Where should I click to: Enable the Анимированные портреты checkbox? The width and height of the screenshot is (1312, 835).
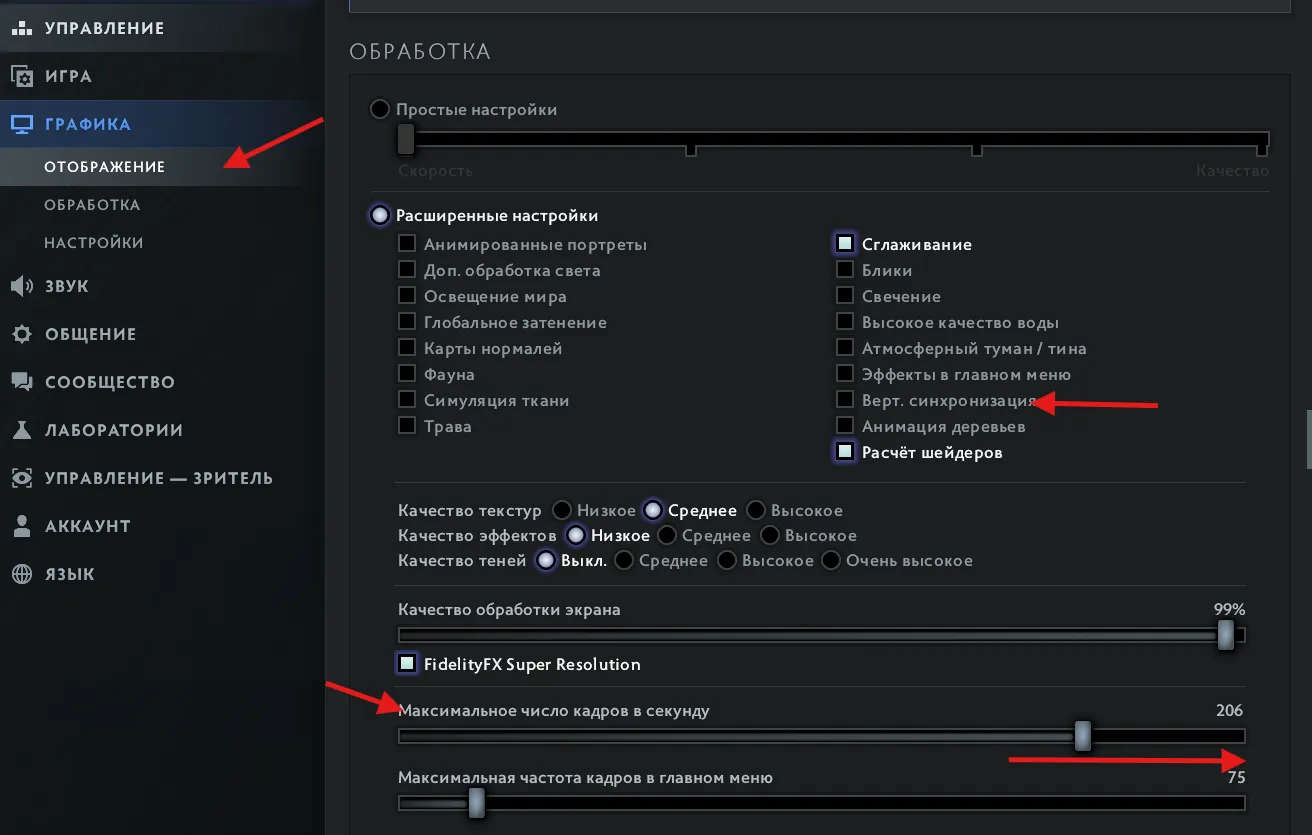click(x=407, y=243)
